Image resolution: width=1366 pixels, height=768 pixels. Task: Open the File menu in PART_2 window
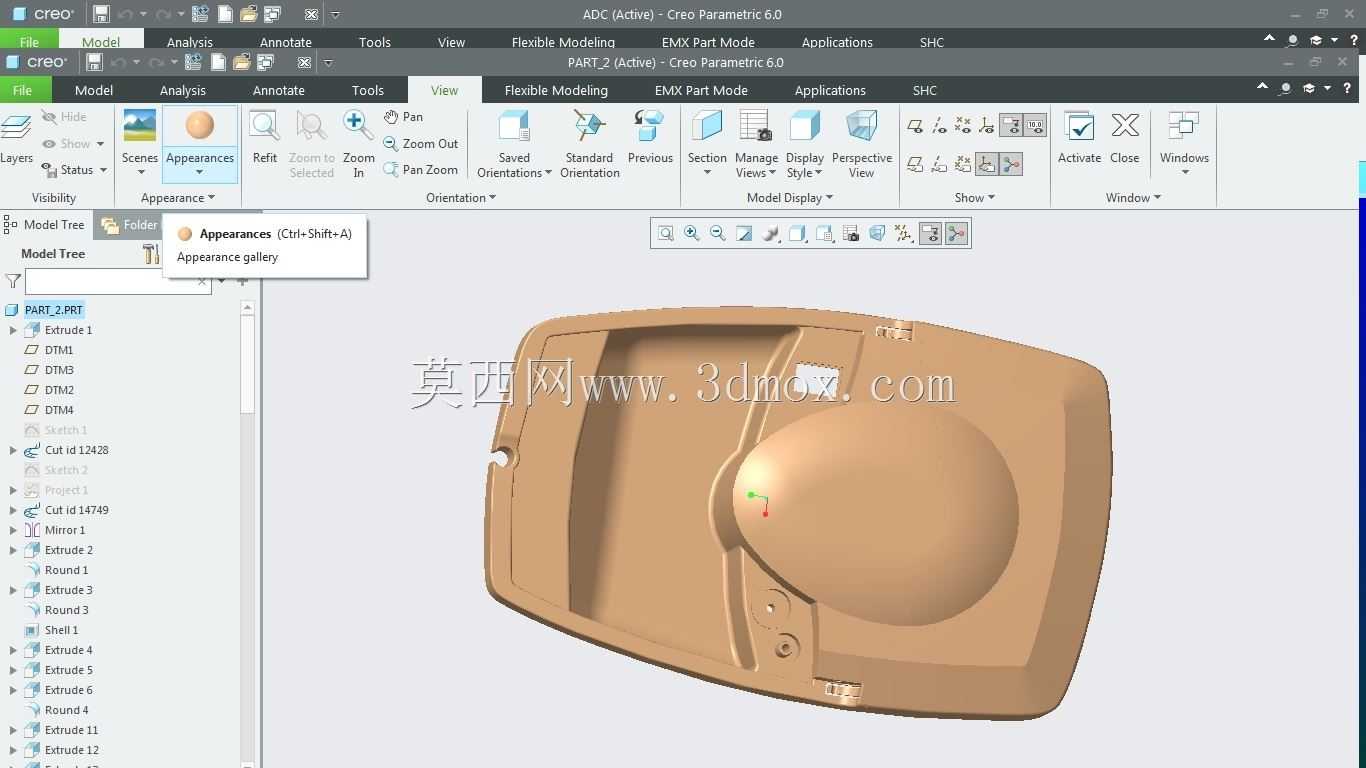[x=22, y=90]
